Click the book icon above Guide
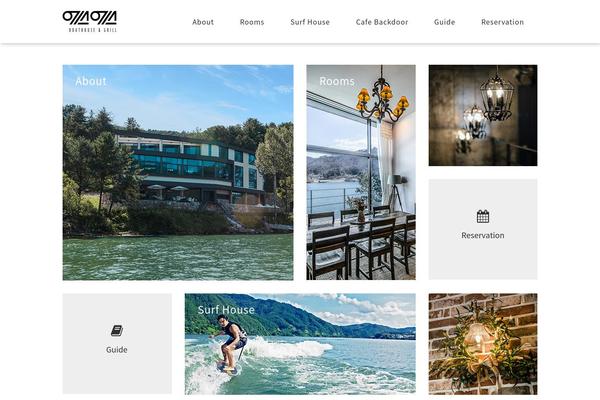600x400 pixels. click(x=117, y=331)
